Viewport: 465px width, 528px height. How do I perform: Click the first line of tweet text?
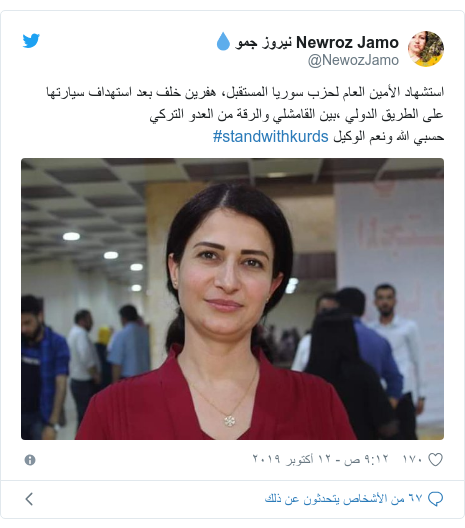pos(245,92)
